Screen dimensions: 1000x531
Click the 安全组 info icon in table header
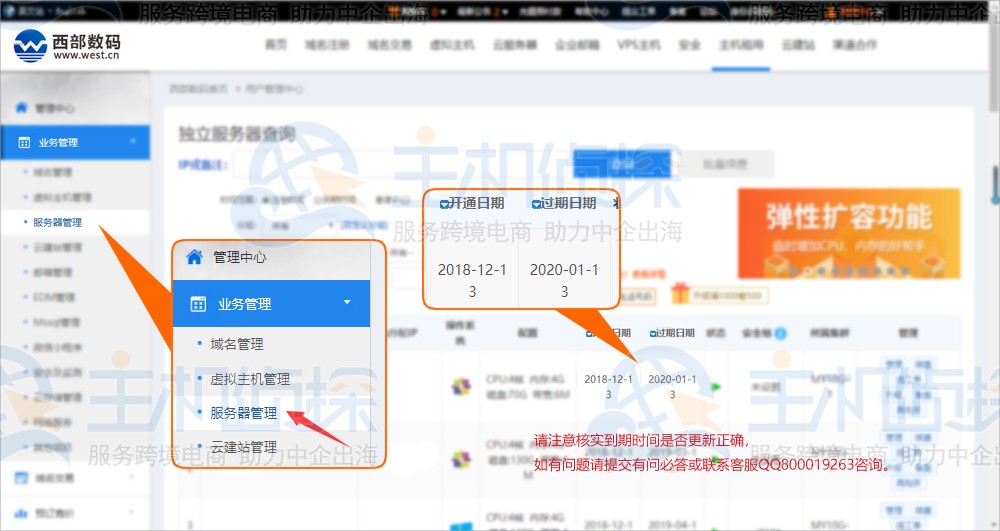tap(780, 334)
